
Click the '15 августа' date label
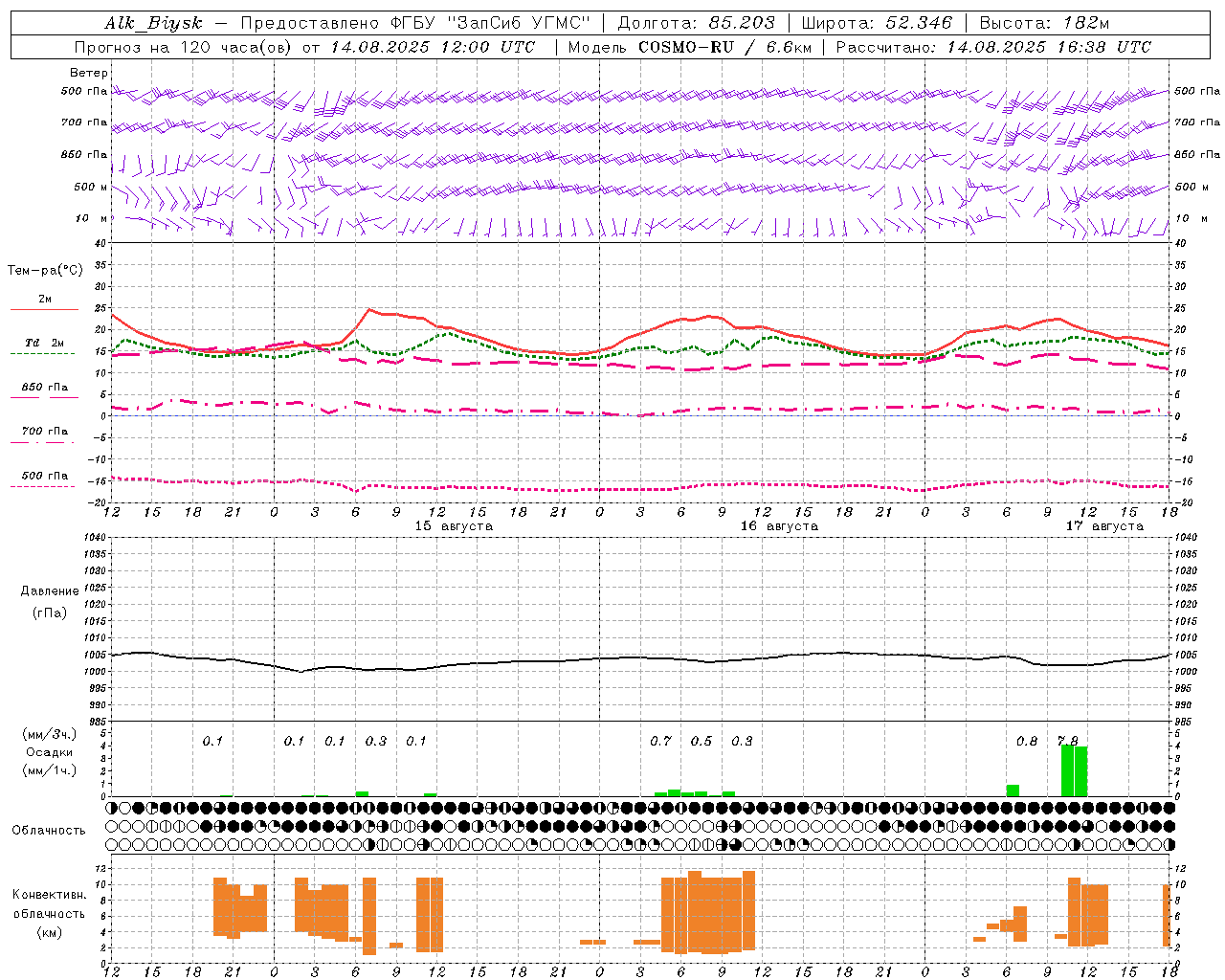(x=454, y=526)
